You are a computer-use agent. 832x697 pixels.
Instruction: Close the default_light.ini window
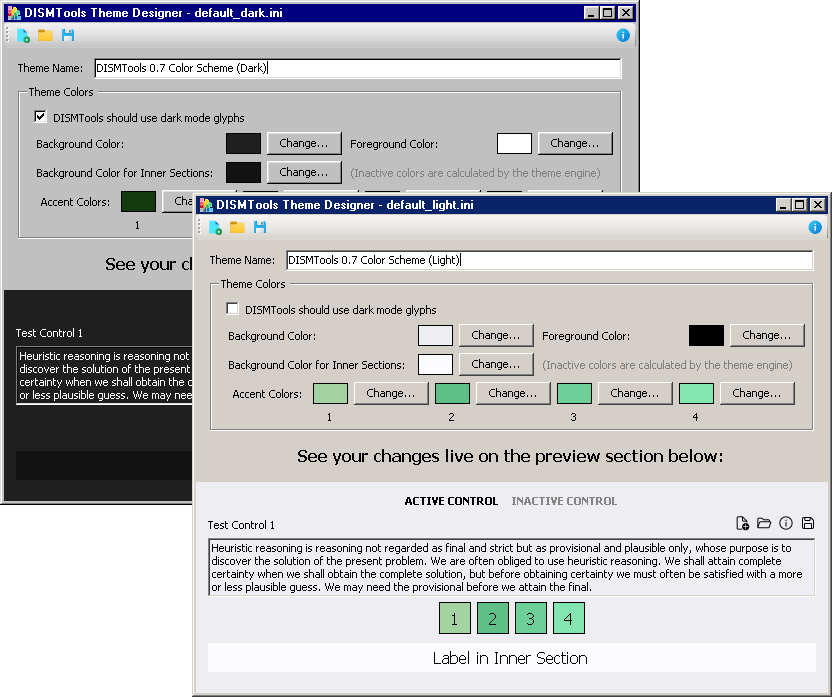coord(818,205)
